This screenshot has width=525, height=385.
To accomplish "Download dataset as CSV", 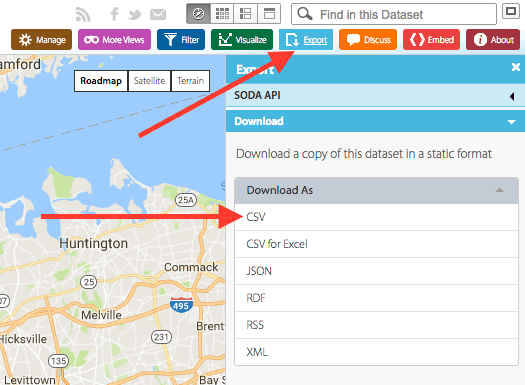I will (376, 217).
